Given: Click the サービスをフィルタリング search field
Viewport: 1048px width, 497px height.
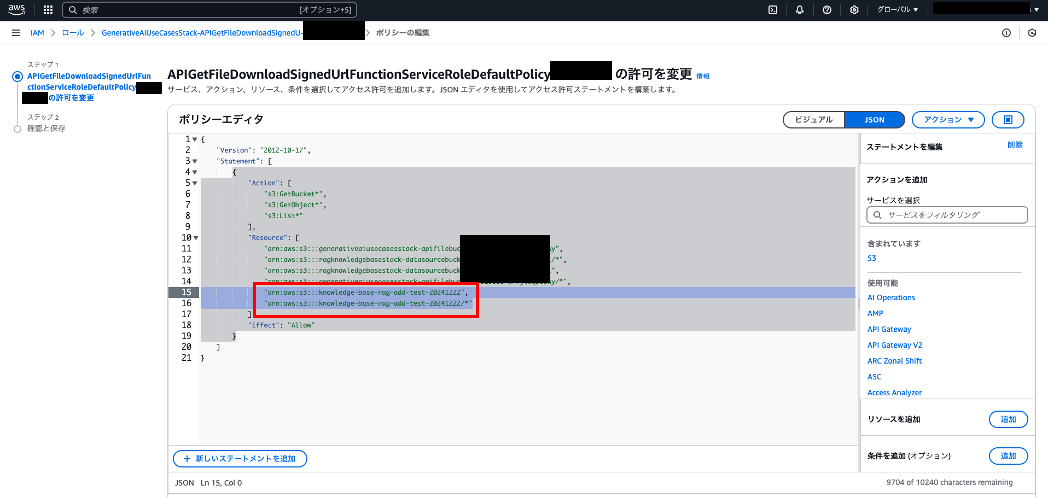Looking at the screenshot, I should 947,214.
